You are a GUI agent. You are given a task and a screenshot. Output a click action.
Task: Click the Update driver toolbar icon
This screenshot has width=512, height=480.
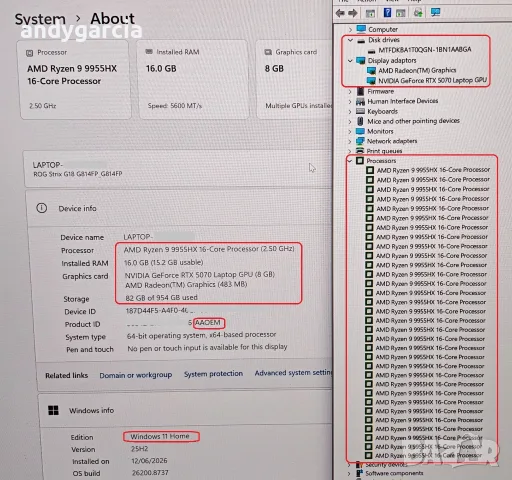418,13
